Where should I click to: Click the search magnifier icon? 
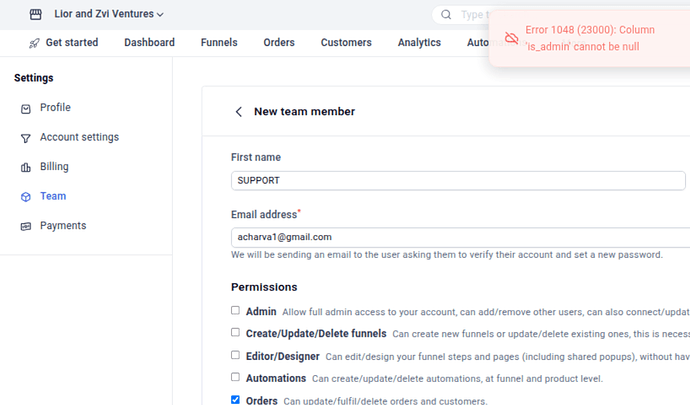click(445, 15)
